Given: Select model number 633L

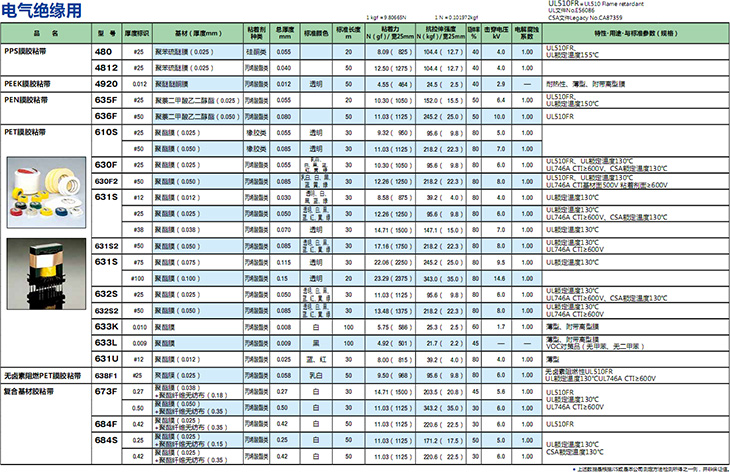Looking at the screenshot, I should (106, 343).
